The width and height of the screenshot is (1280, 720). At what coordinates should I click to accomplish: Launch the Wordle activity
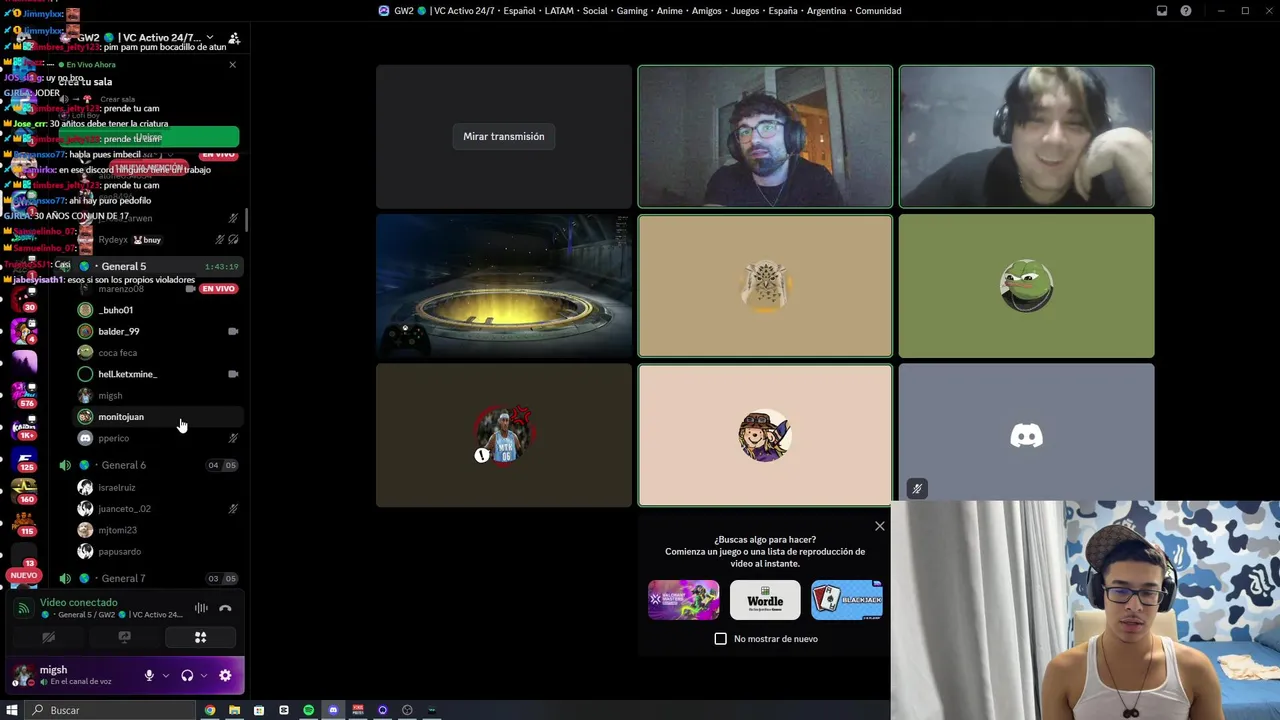(765, 600)
